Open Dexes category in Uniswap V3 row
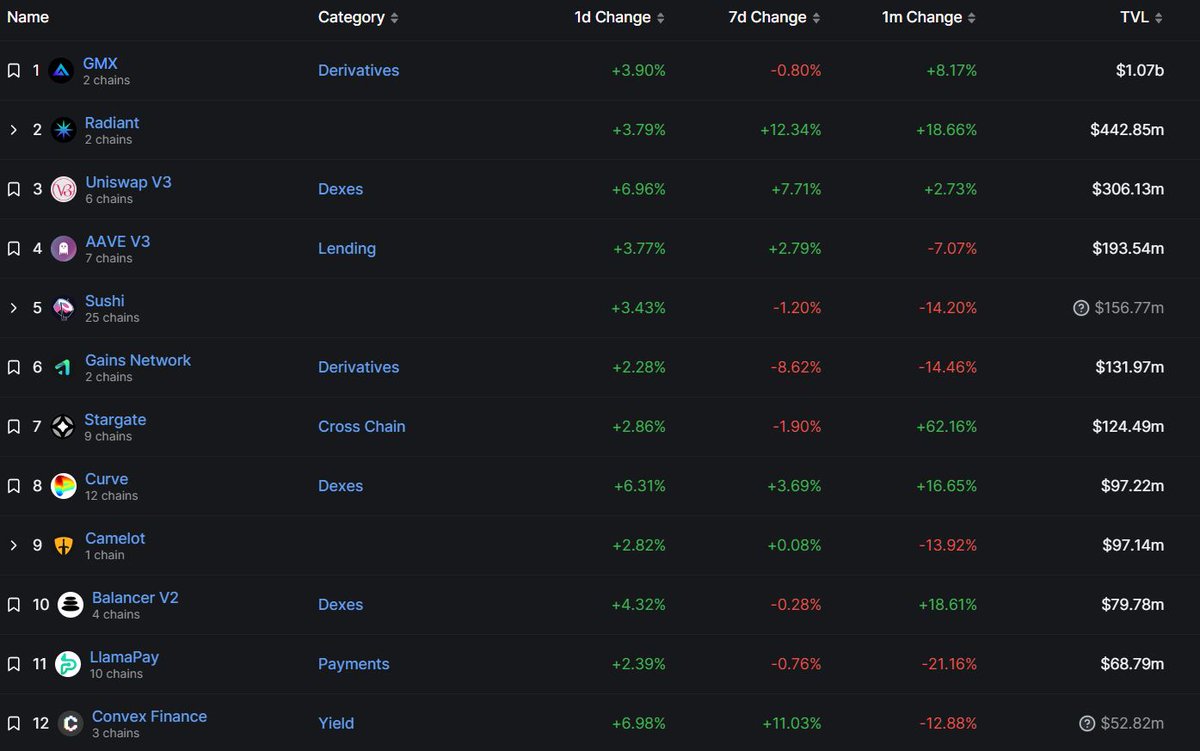The height and width of the screenshot is (751, 1200). 340,189
